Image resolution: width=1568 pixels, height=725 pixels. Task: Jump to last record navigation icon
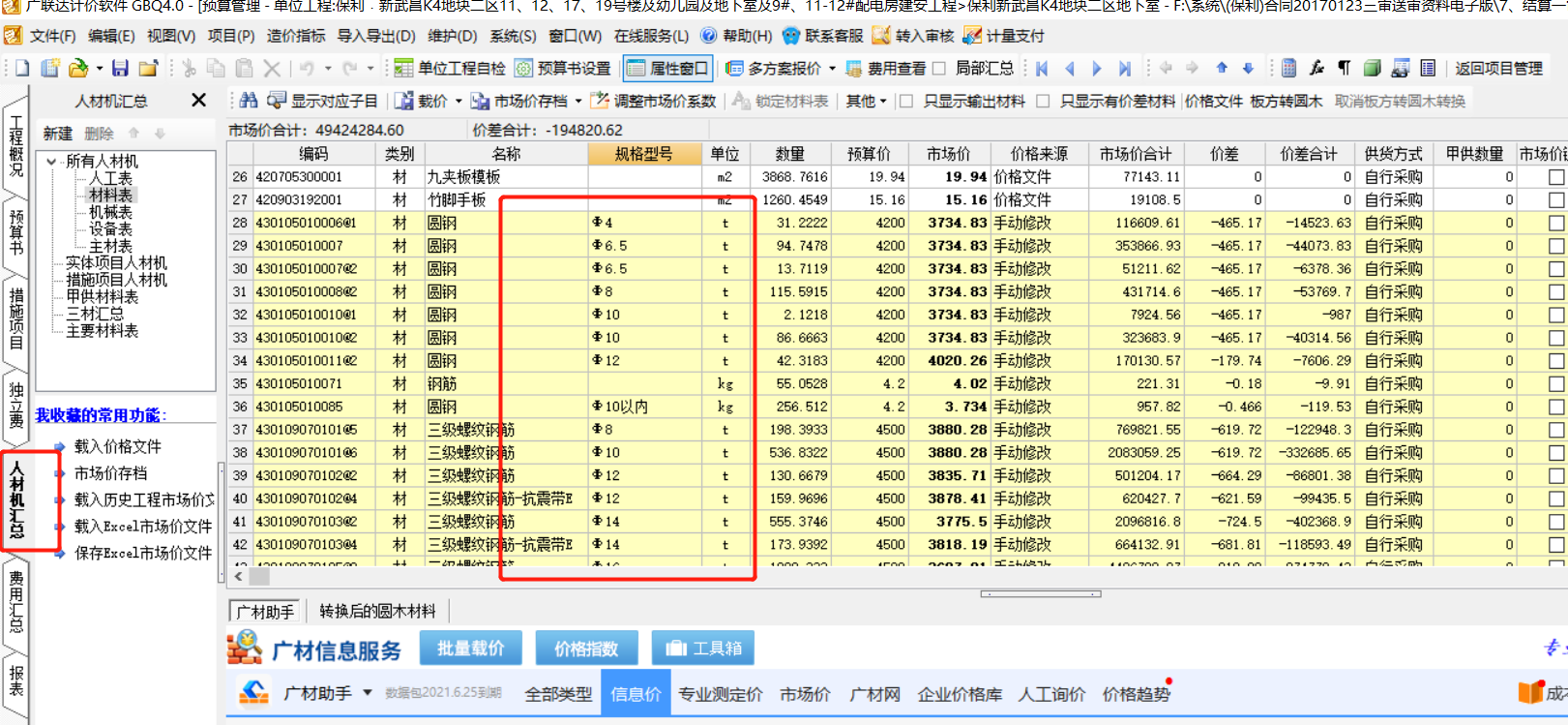(x=1124, y=68)
